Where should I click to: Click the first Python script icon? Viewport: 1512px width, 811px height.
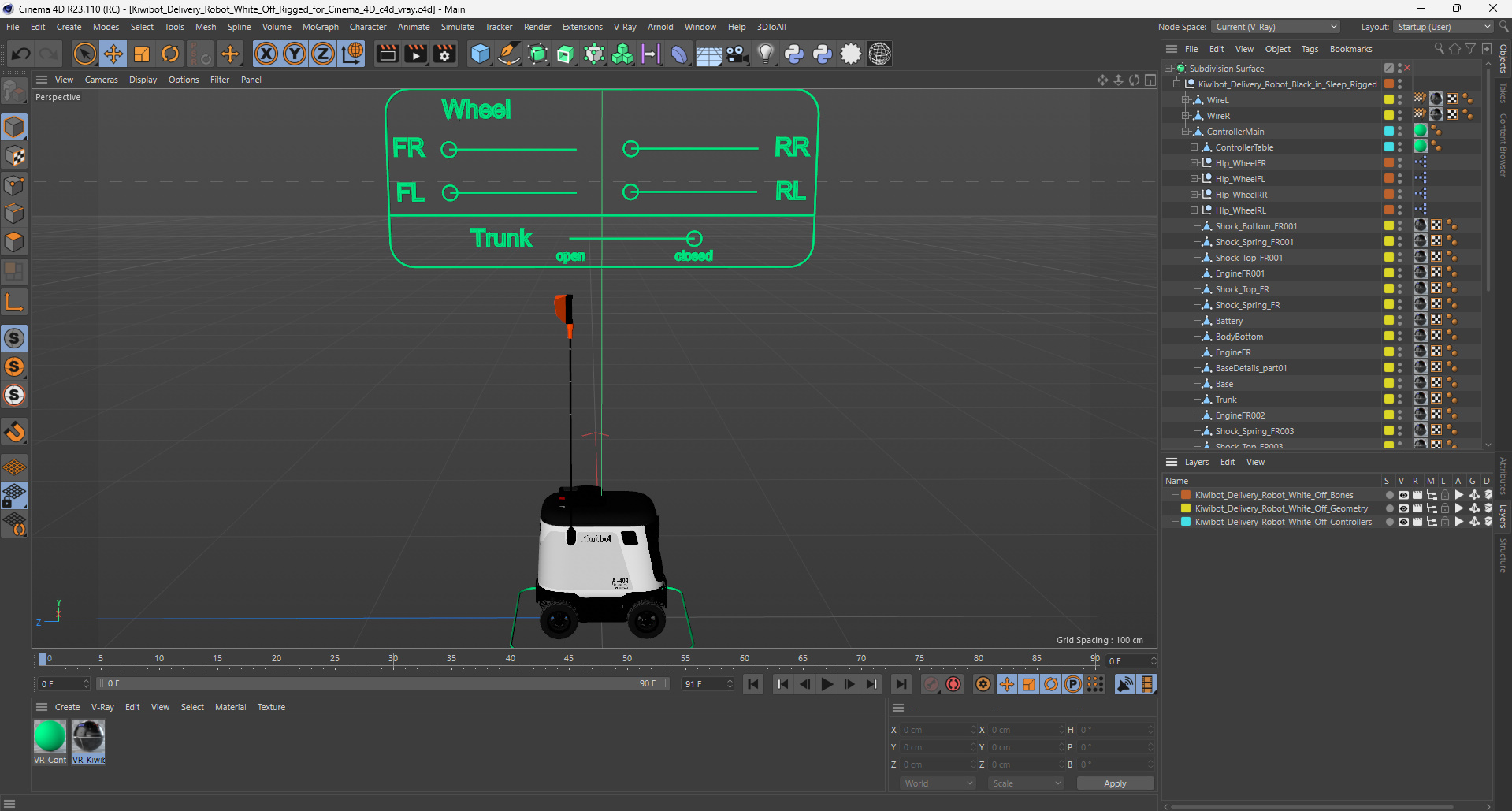coord(794,54)
